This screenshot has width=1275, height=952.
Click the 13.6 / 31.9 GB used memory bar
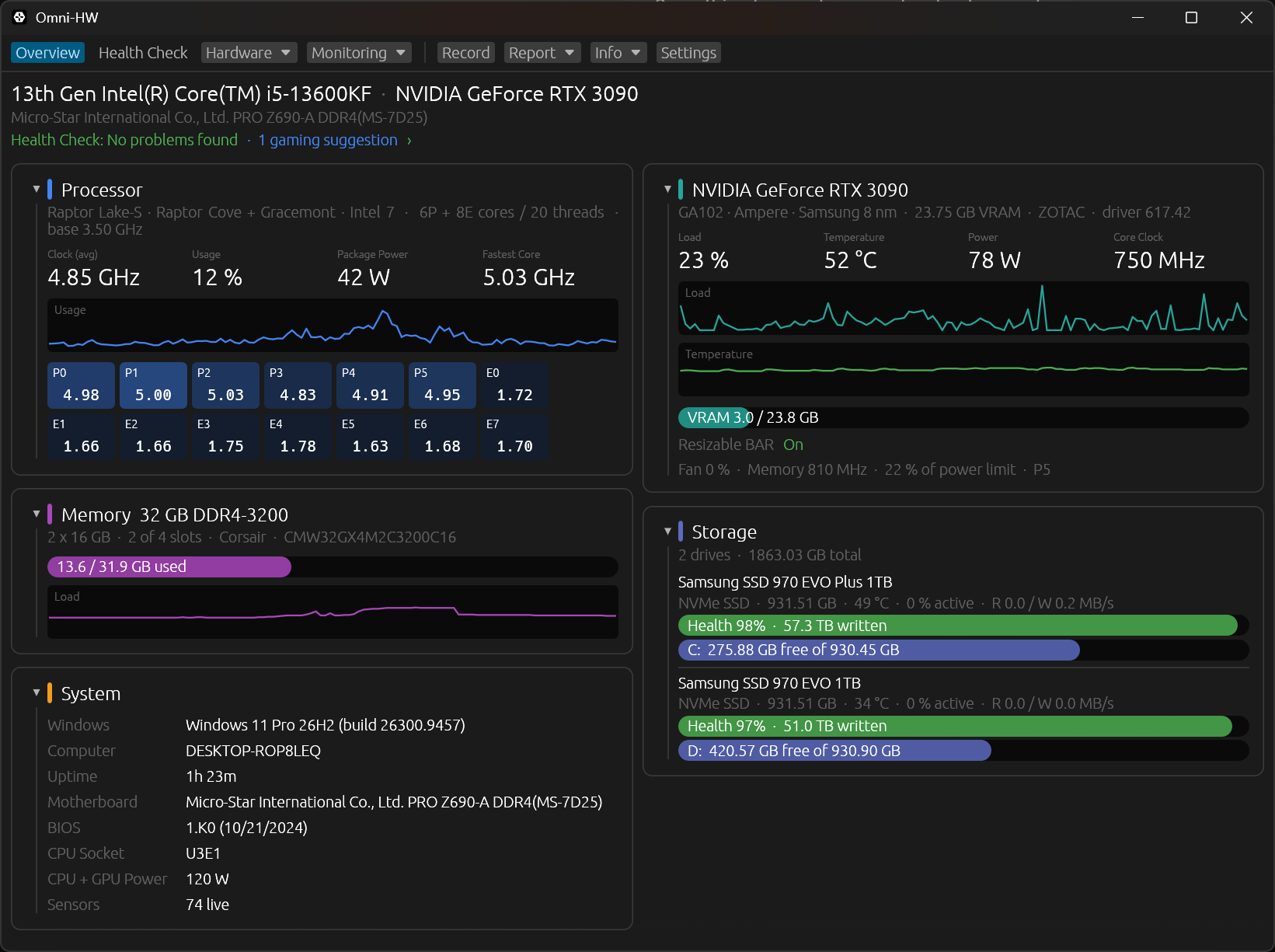tap(333, 567)
